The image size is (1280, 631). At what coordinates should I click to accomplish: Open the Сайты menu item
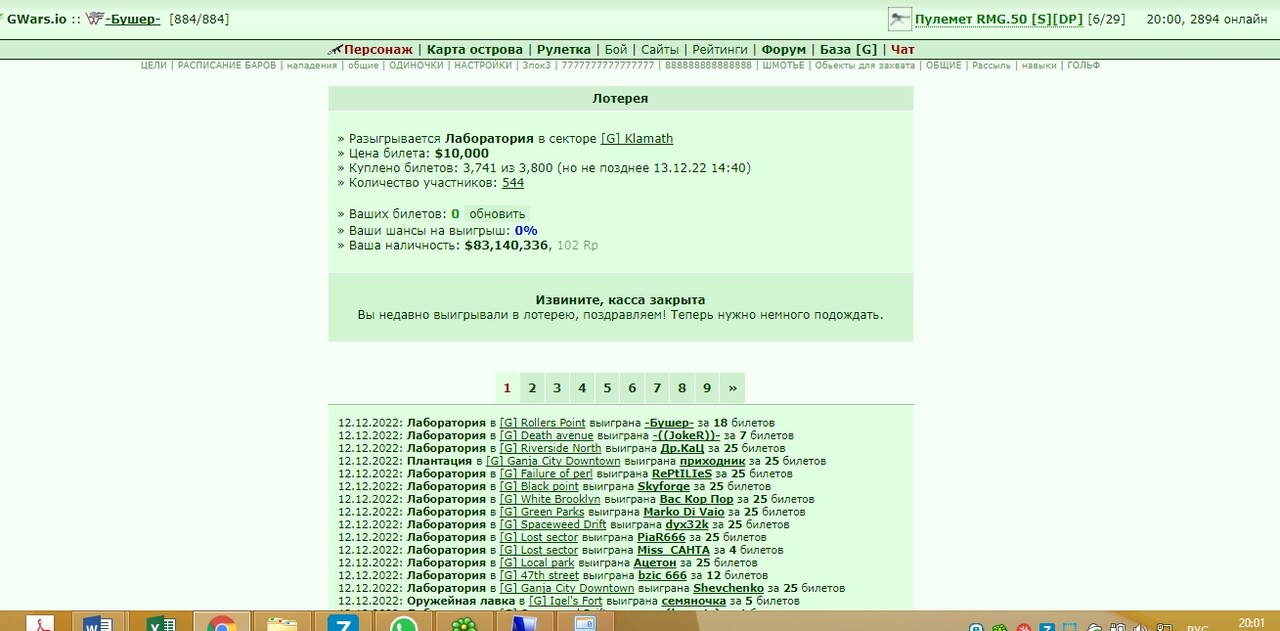660,50
